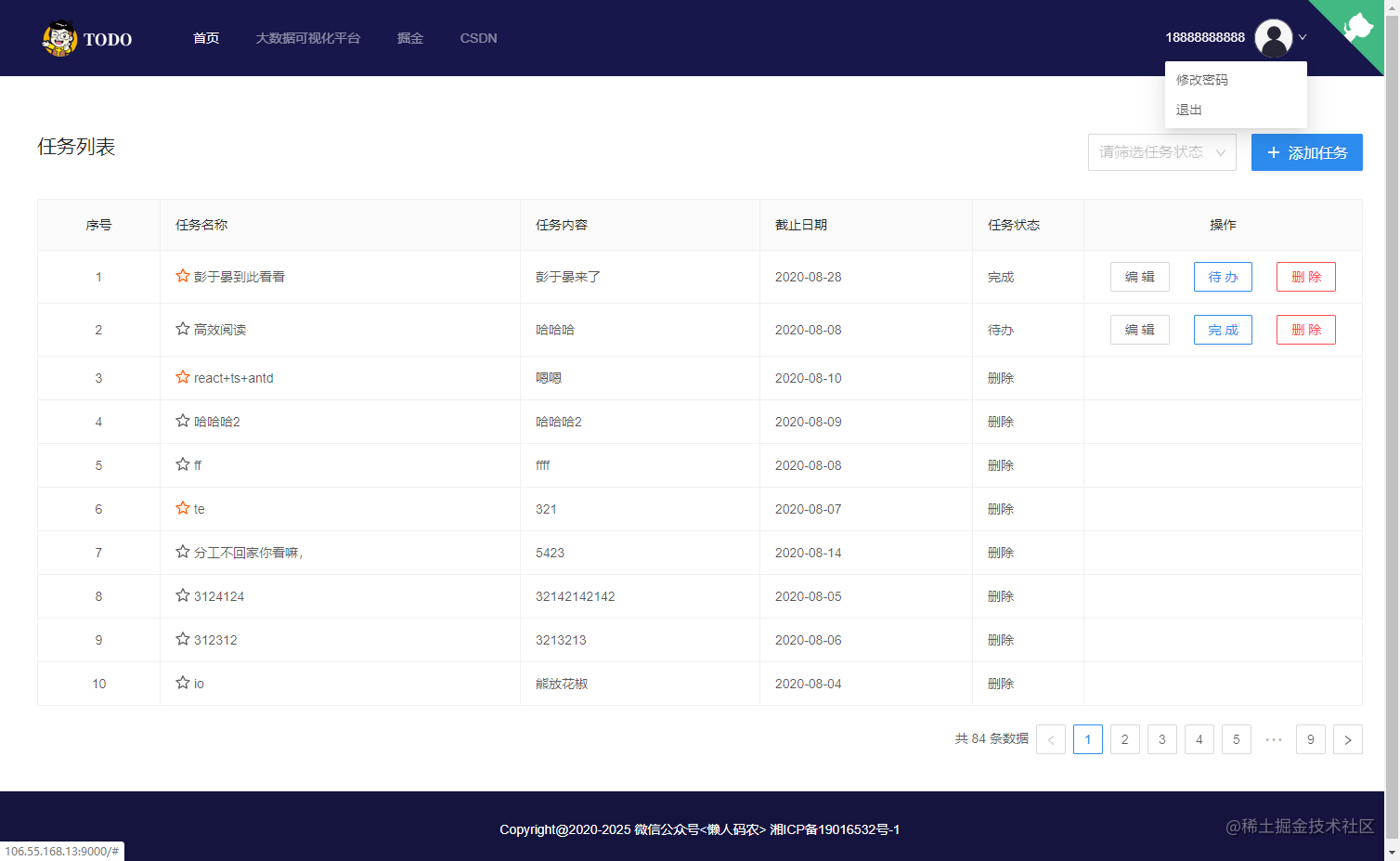The height and width of the screenshot is (861, 1400).
Task: Click the TODO cat logo
Action: [x=59, y=38]
